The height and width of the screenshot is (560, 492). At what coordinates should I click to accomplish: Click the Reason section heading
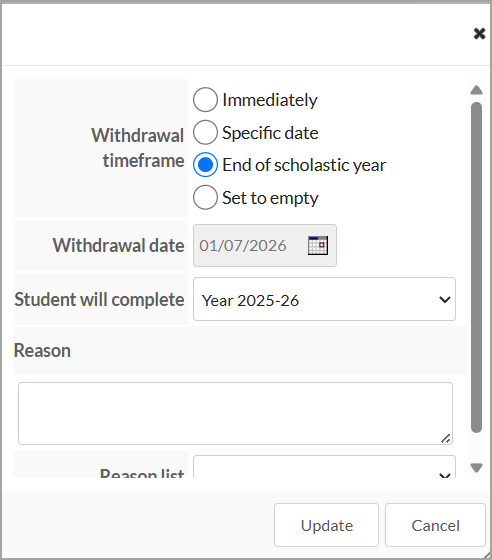tap(42, 350)
